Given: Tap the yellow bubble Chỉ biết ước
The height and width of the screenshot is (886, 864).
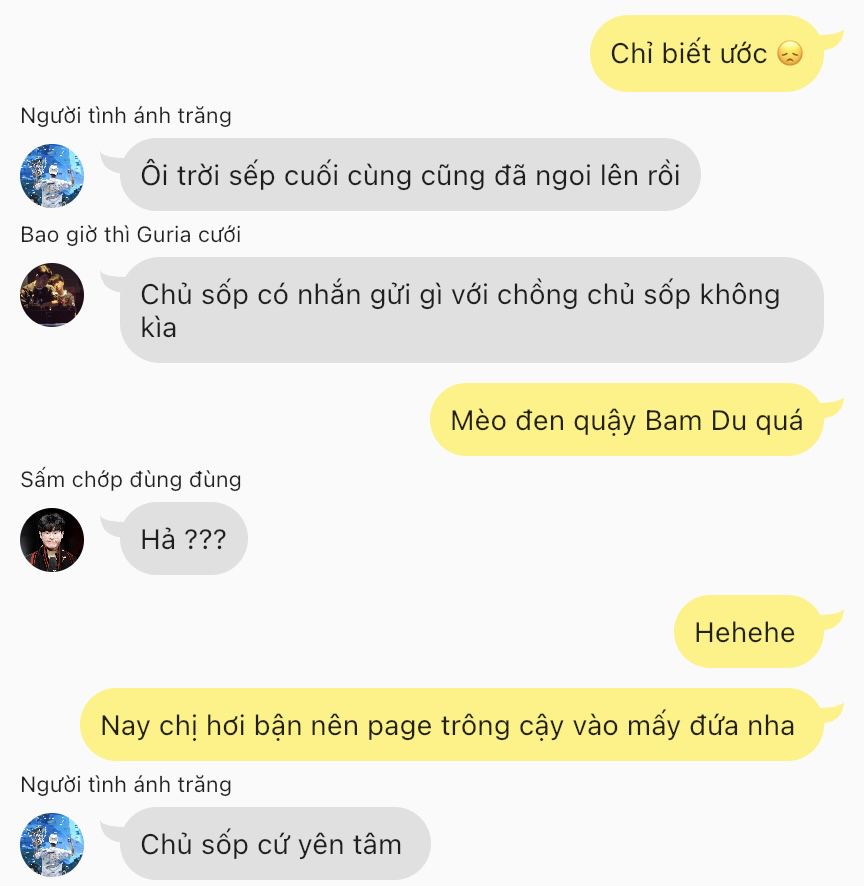Looking at the screenshot, I should [x=706, y=54].
